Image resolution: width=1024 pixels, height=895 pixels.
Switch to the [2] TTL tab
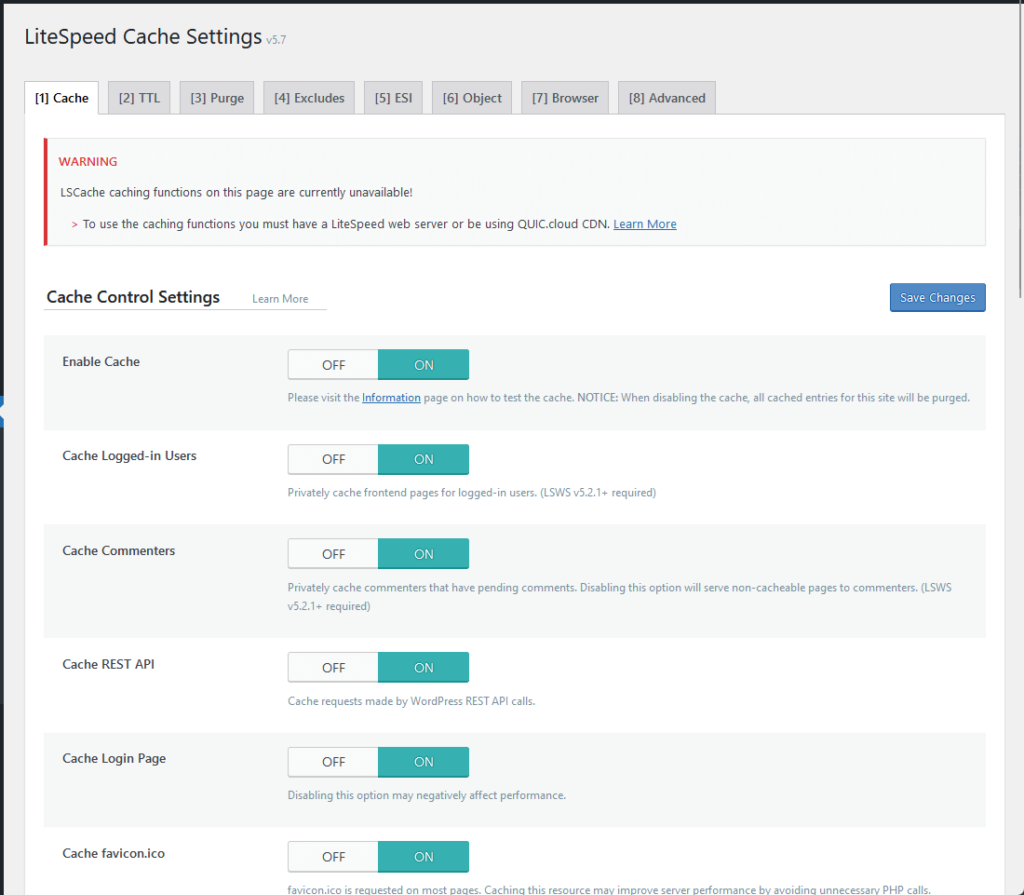[139, 98]
